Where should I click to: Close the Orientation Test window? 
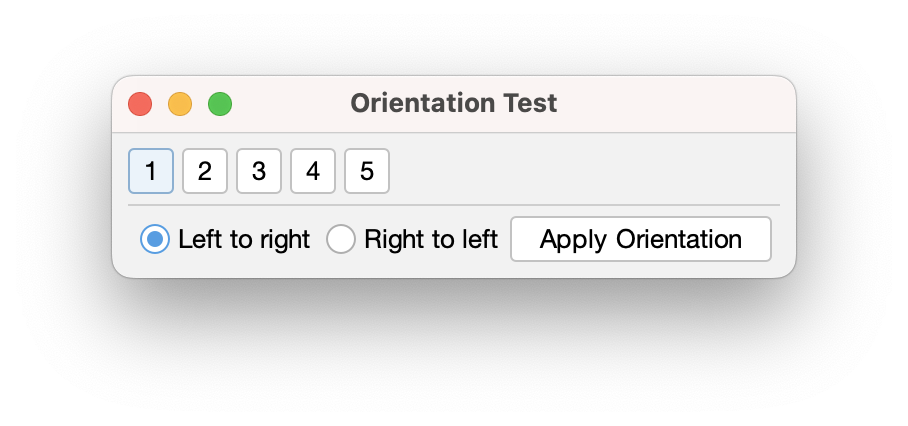point(140,104)
